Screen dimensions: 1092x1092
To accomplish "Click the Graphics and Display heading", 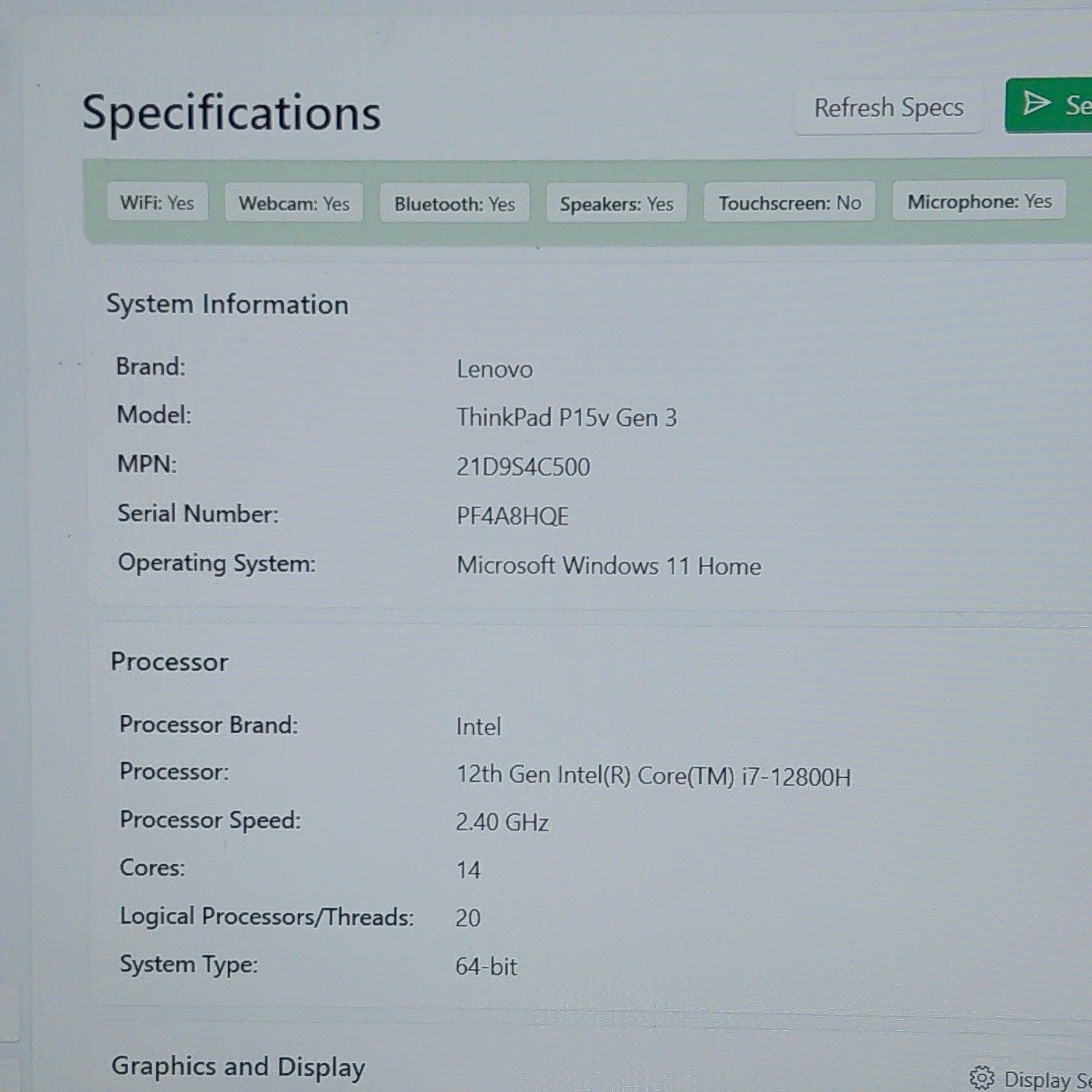I will click(x=238, y=1067).
